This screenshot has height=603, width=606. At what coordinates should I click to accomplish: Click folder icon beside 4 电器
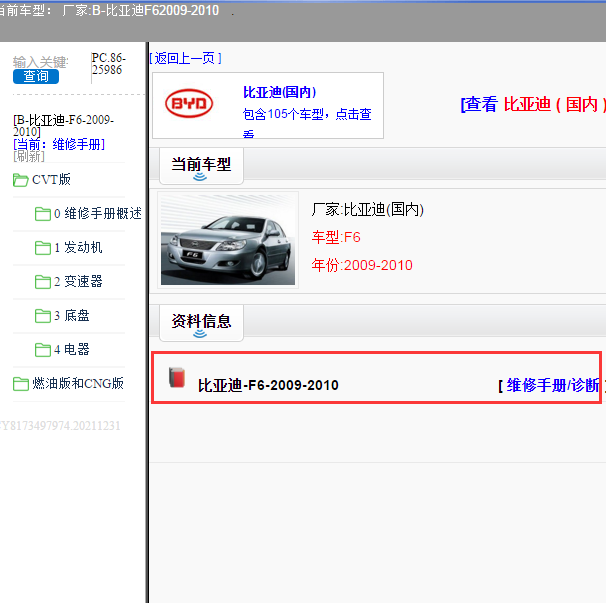[x=43, y=350]
